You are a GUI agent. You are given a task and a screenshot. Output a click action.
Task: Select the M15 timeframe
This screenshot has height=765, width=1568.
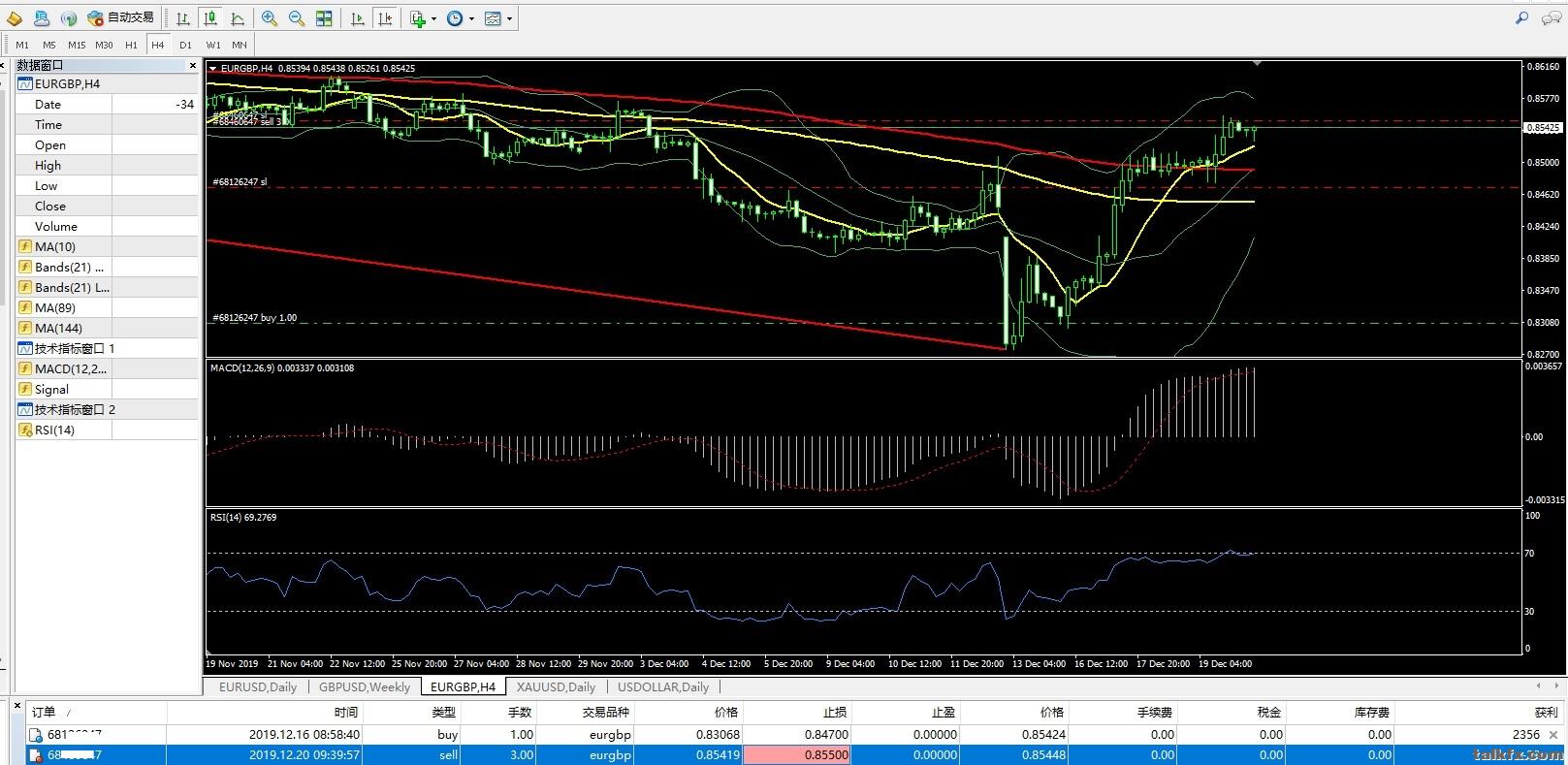(77, 45)
